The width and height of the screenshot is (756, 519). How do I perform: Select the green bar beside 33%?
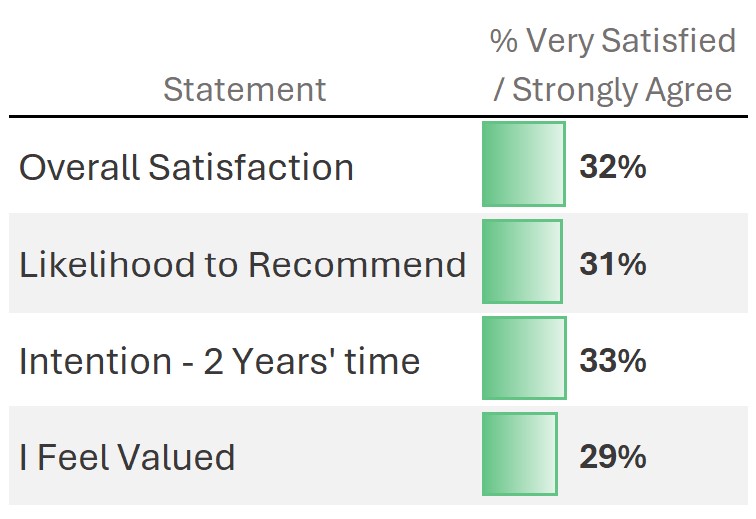pyautogui.click(x=523, y=358)
